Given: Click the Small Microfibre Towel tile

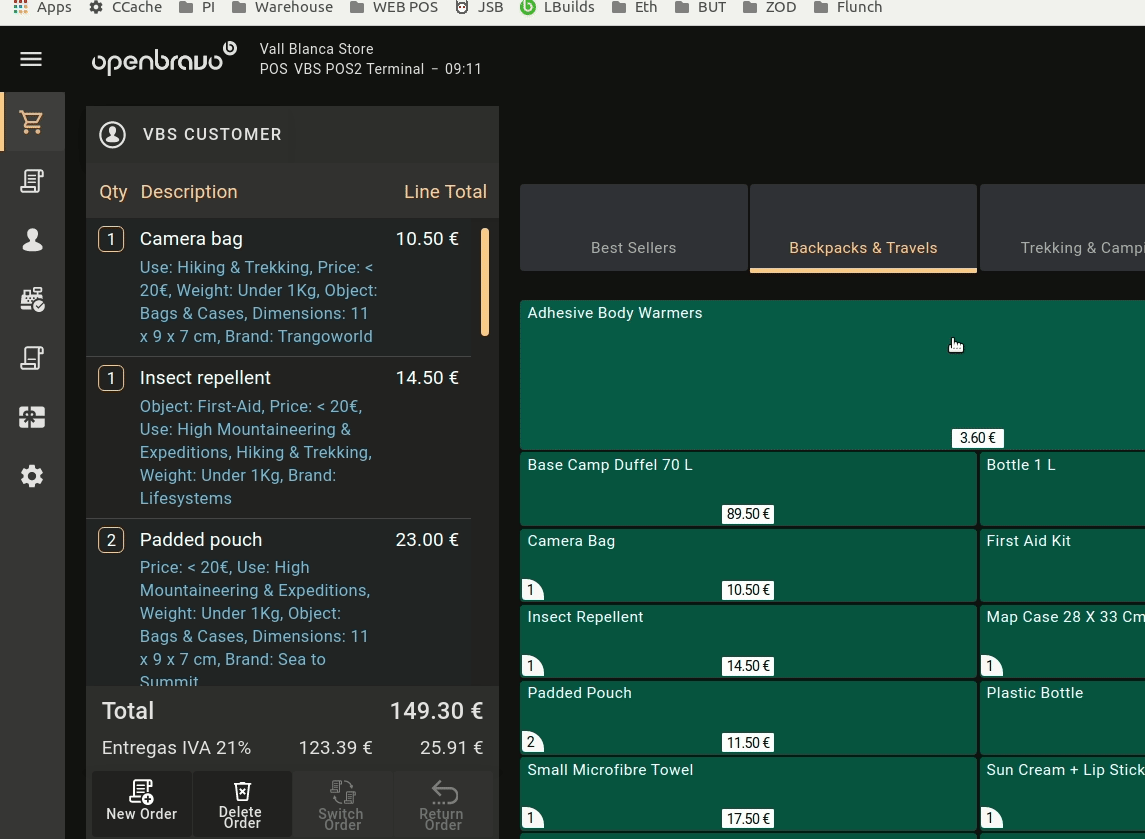Looking at the screenshot, I should (x=747, y=795).
